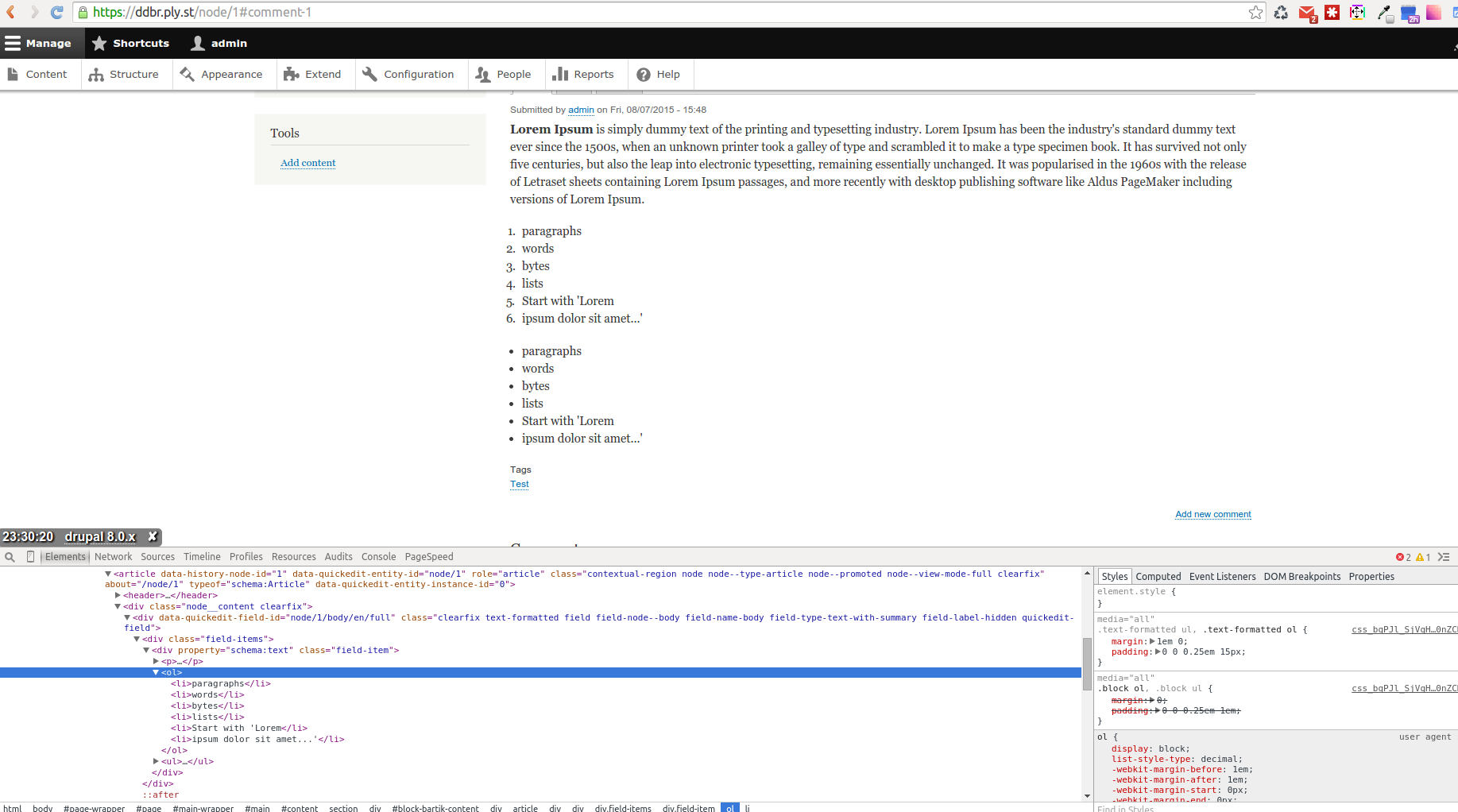
Task: Switch to the Computed tab
Action: click(1158, 576)
